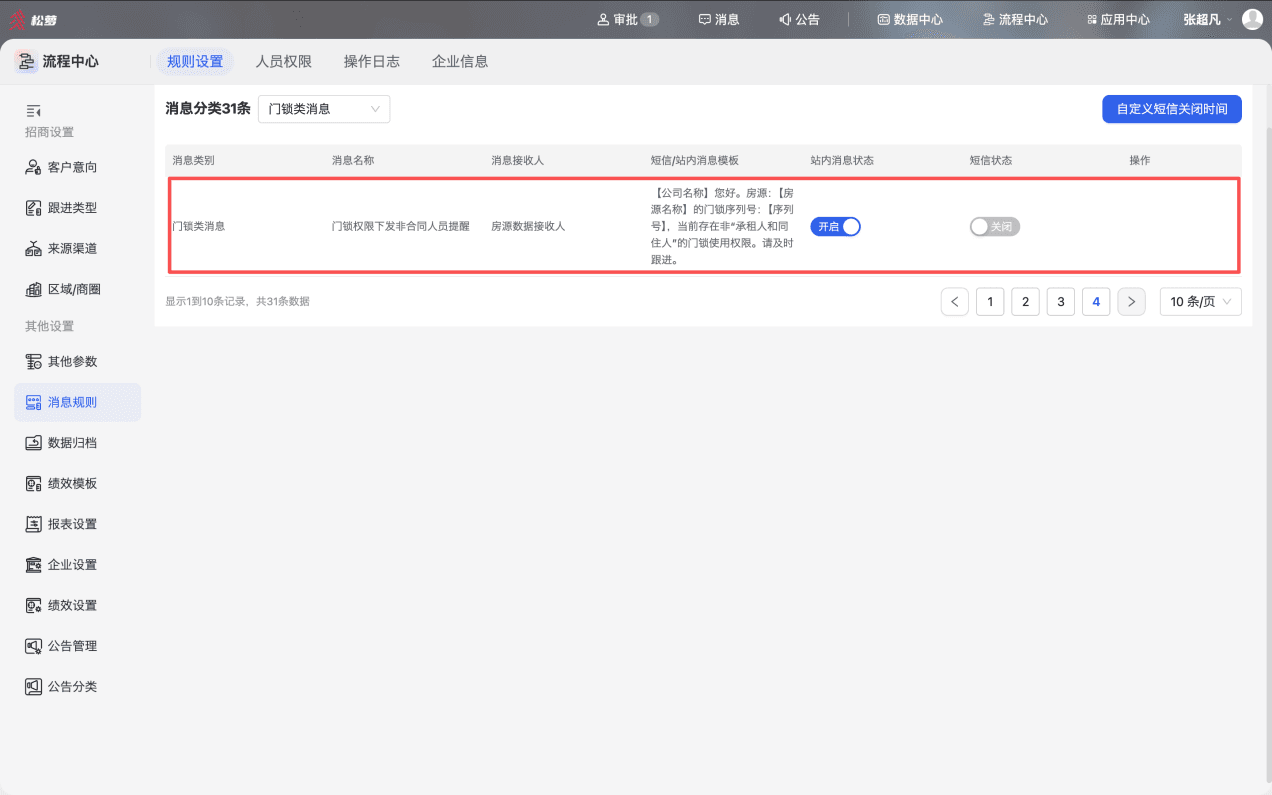Click the 绩效模板 sidebar icon
1272x795 pixels.
[x=33, y=484]
